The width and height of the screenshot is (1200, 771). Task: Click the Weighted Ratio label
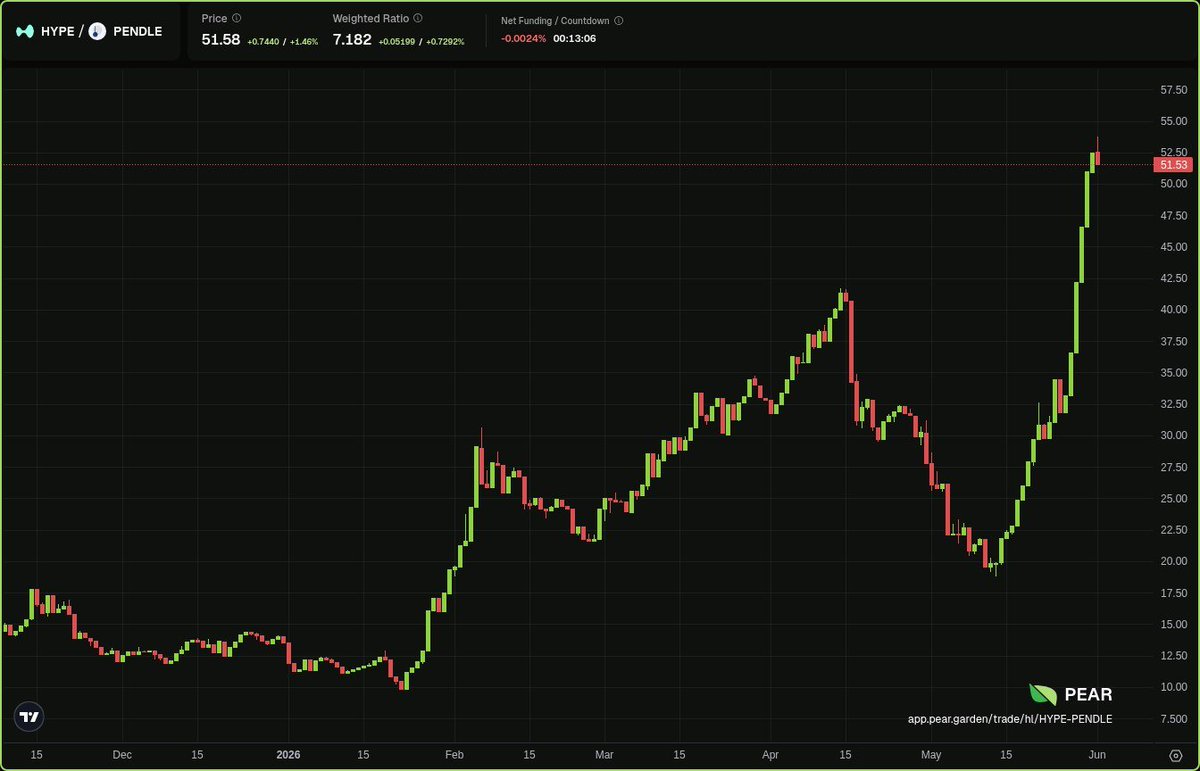point(370,18)
